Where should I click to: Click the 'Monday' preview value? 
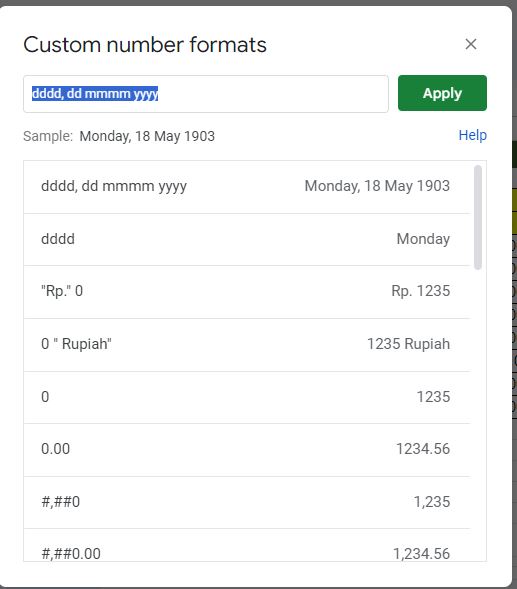[423, 239]
